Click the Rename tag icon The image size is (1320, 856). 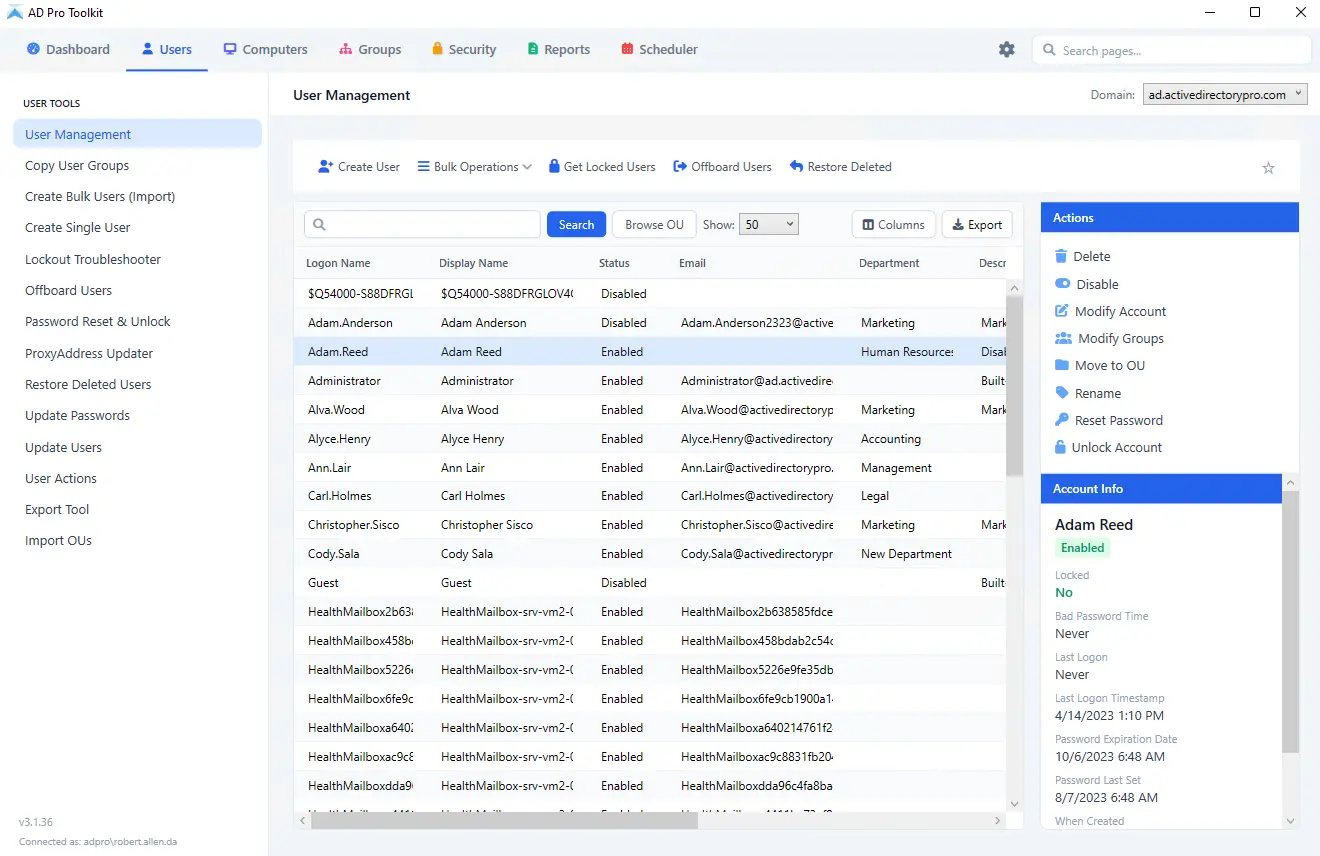[x=1062, y=393]
